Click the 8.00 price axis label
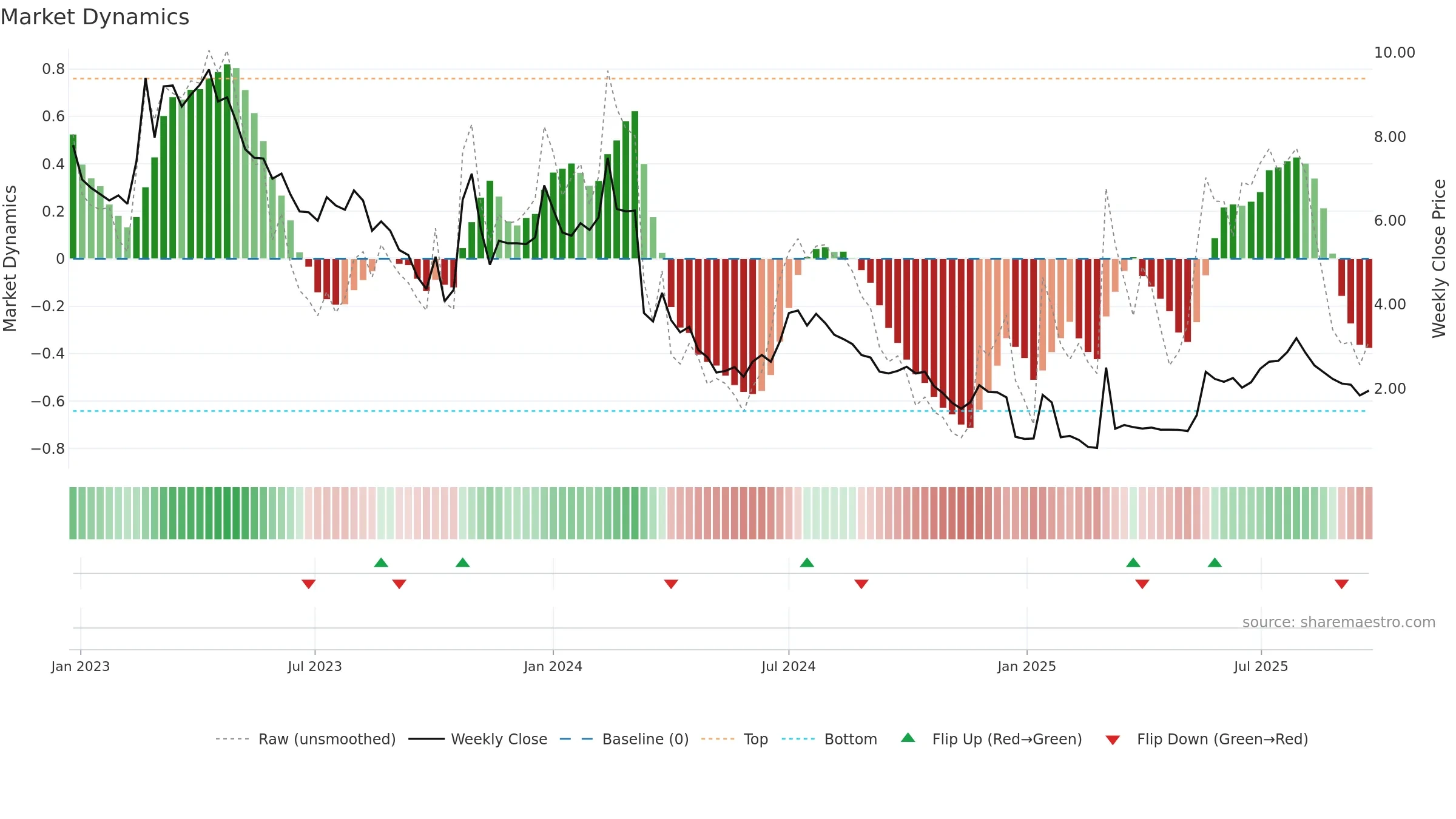The width and height of the screenshot is (1456, 819). click(1390, 137)
